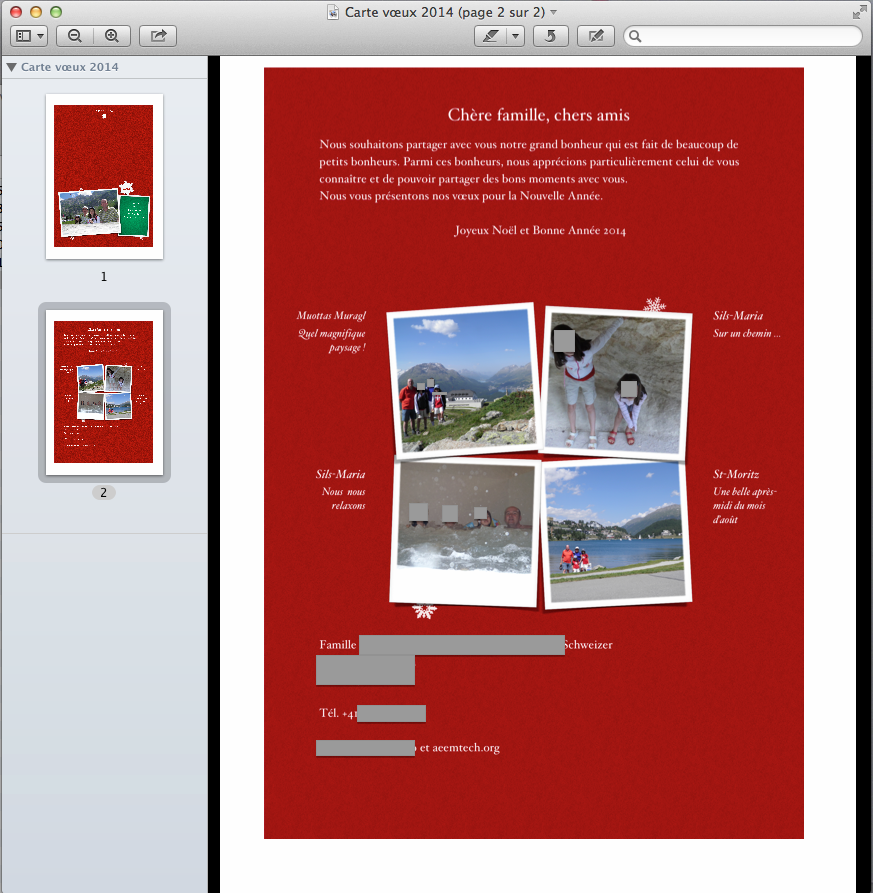Show the edit markup toolbar
The height and width of the screenshot is (893, 873).
[x=596, y=36]
